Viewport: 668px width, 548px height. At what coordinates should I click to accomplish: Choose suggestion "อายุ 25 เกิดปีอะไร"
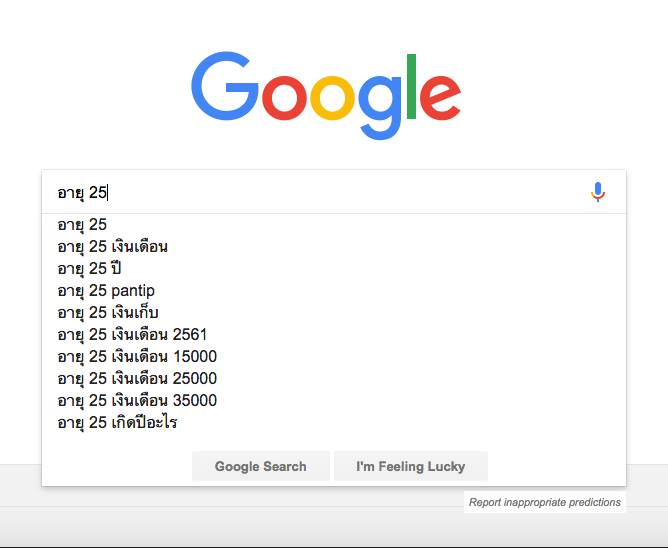pyautogui.click(x=118, y=423)
